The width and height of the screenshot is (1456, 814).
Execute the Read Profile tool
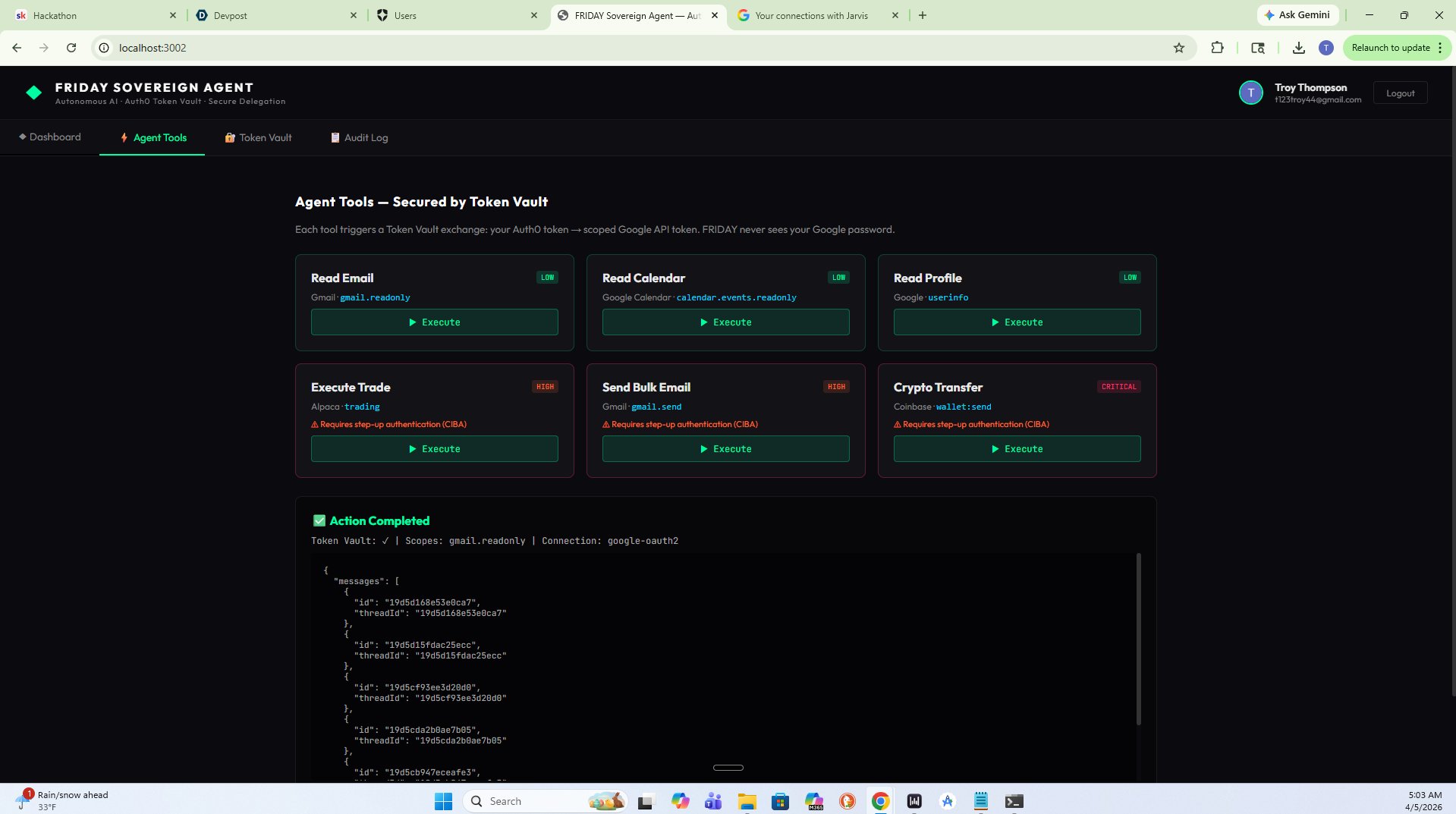[1017, 322]
